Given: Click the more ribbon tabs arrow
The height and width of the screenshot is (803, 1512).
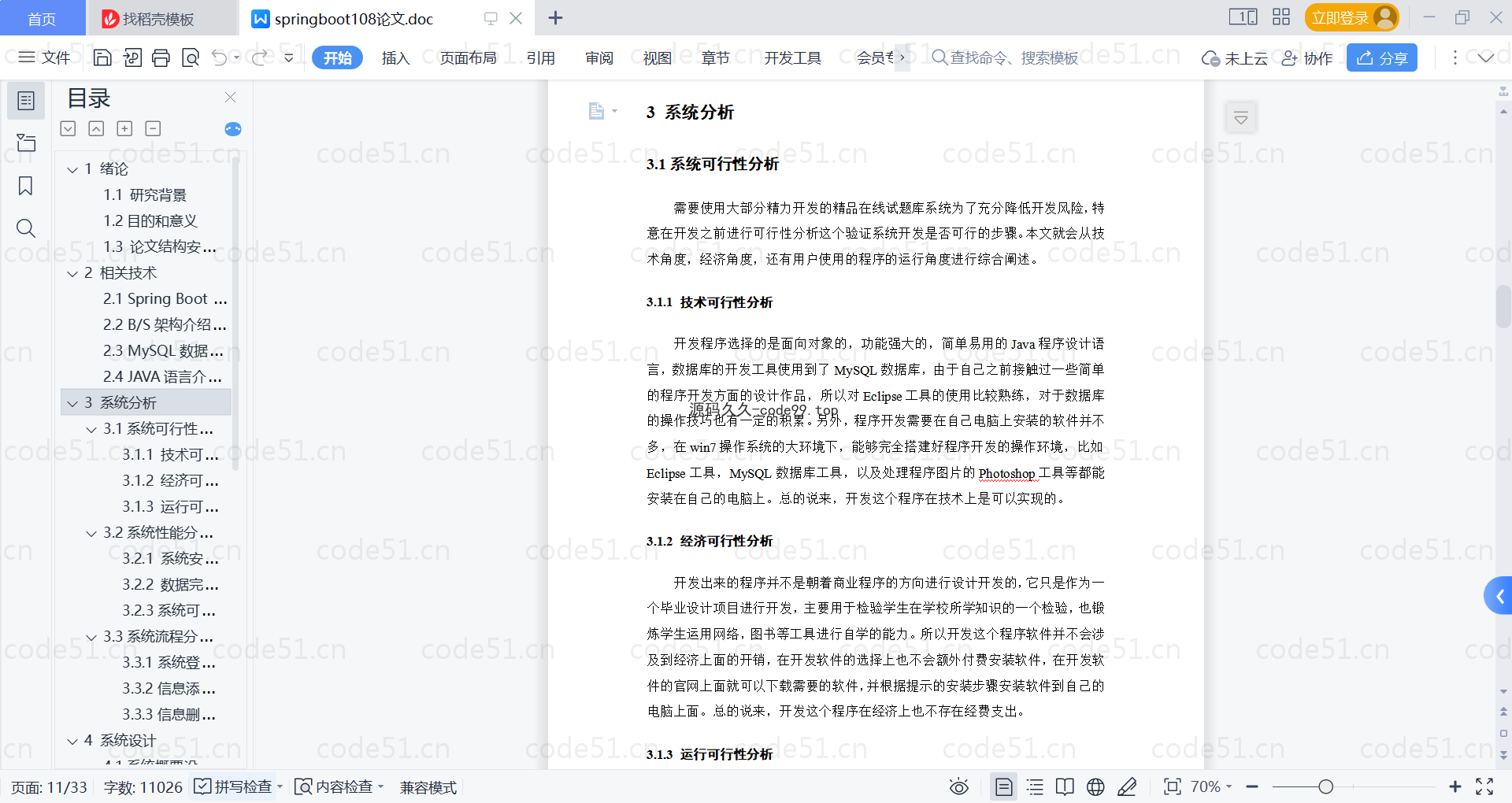Looking at the screenshot, I should coord(902,57).
